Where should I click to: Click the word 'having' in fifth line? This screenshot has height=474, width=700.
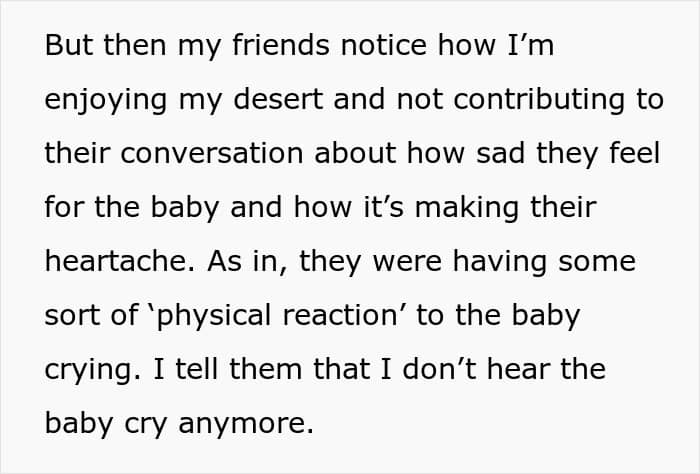tap(500, 262)
